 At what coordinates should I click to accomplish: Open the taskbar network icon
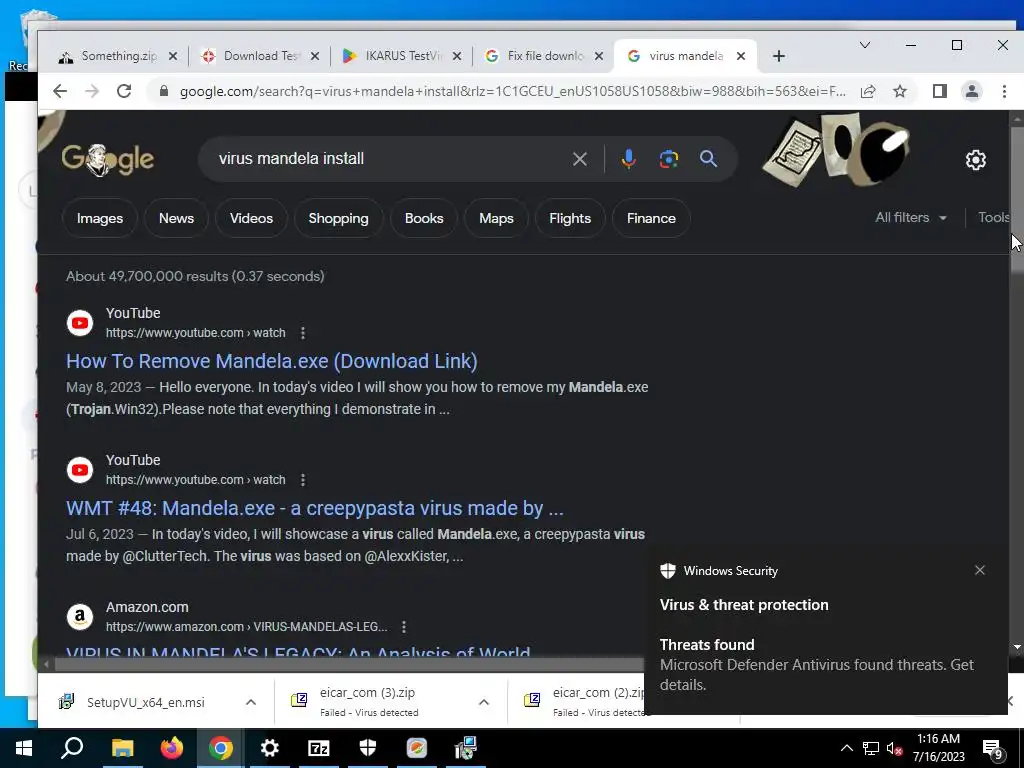click(871, 748)
